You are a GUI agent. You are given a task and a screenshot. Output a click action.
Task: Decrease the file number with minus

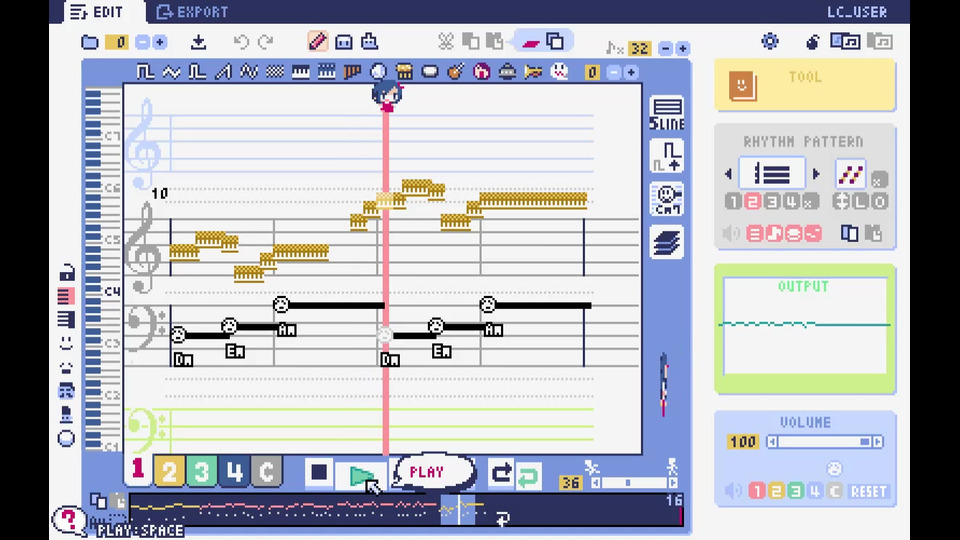(x=142, y=42)
